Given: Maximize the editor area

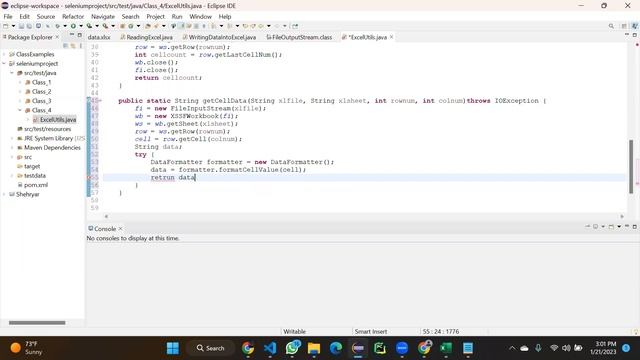Looking at the screenshot, I should [x=635, y=35].
